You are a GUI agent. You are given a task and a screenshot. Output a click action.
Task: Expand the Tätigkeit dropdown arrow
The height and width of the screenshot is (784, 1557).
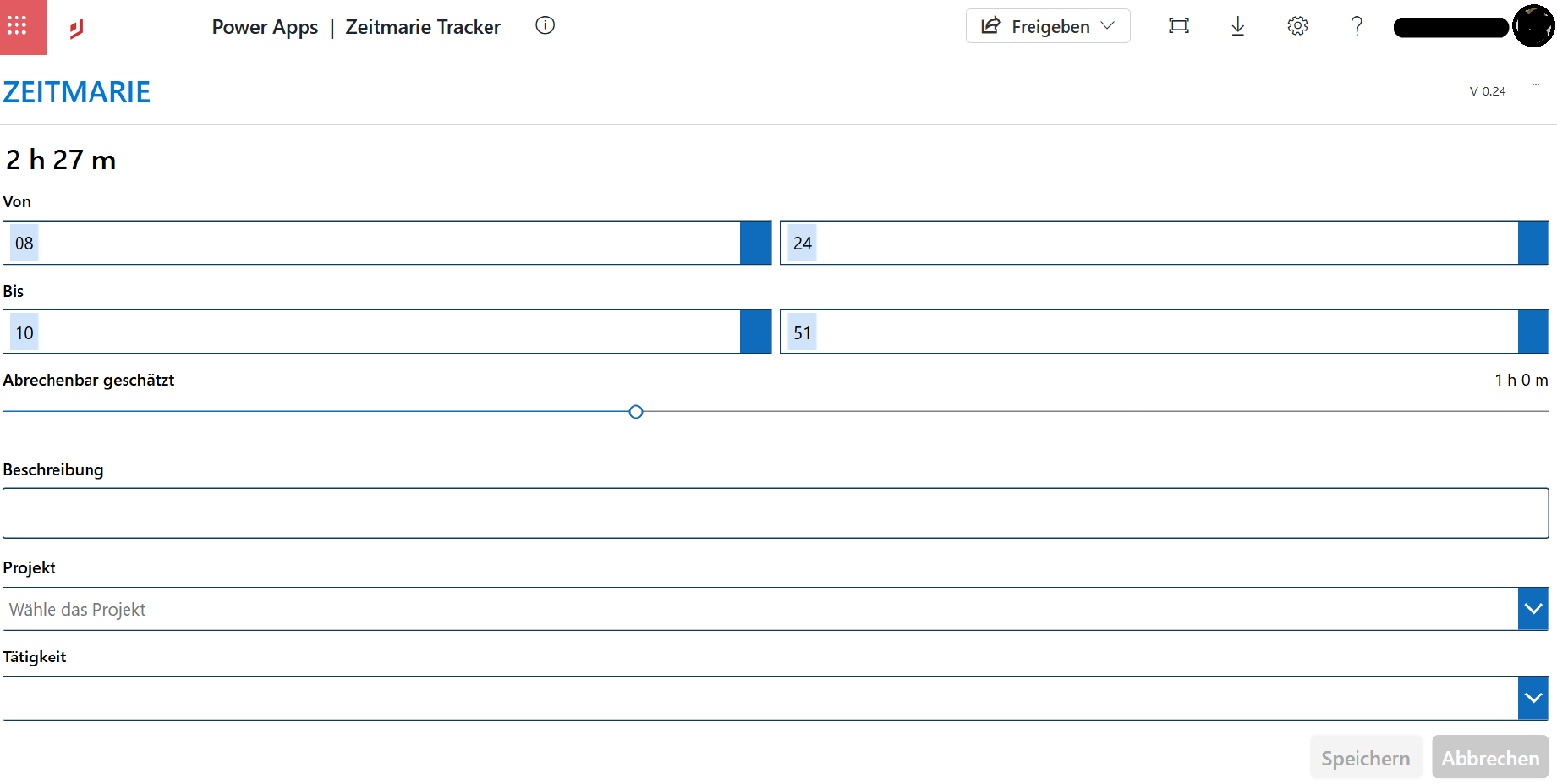click(x=1534, y=698)
